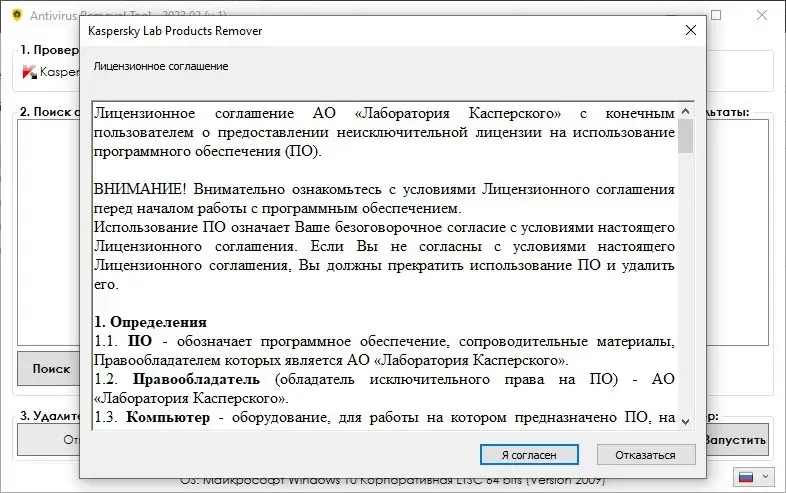
Task: Click the license text scrollbar down arrow
Action: (x=686, y=422)
